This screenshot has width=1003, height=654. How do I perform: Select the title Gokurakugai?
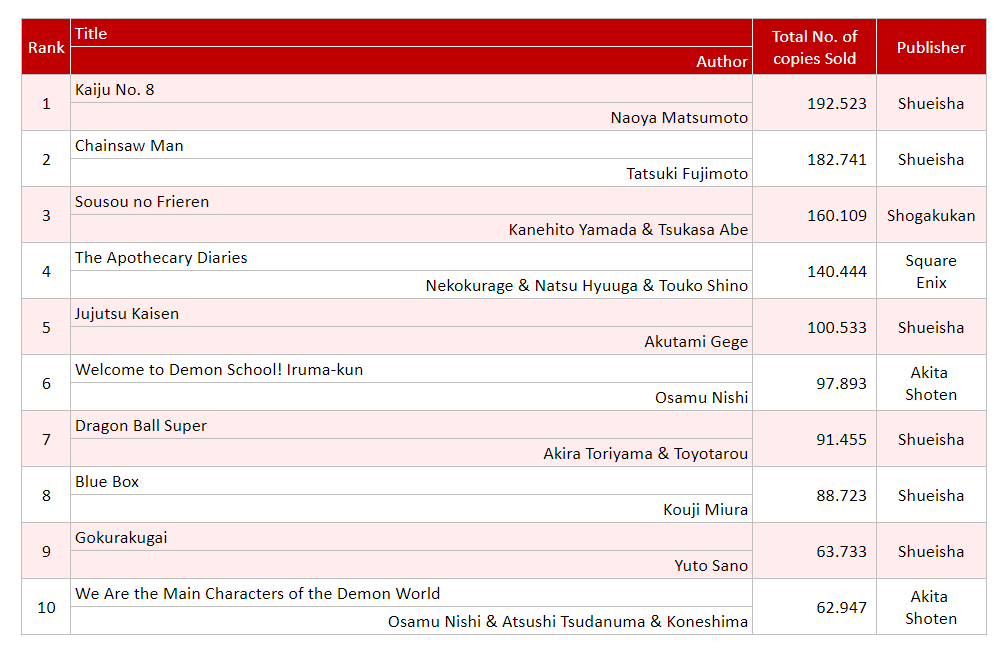tap(121, 538)
